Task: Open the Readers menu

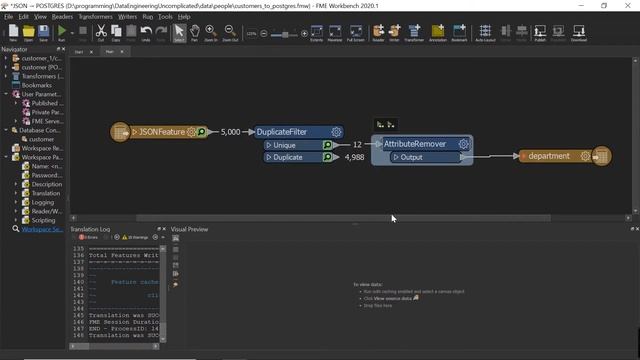Action: click(x=62, y=17)
